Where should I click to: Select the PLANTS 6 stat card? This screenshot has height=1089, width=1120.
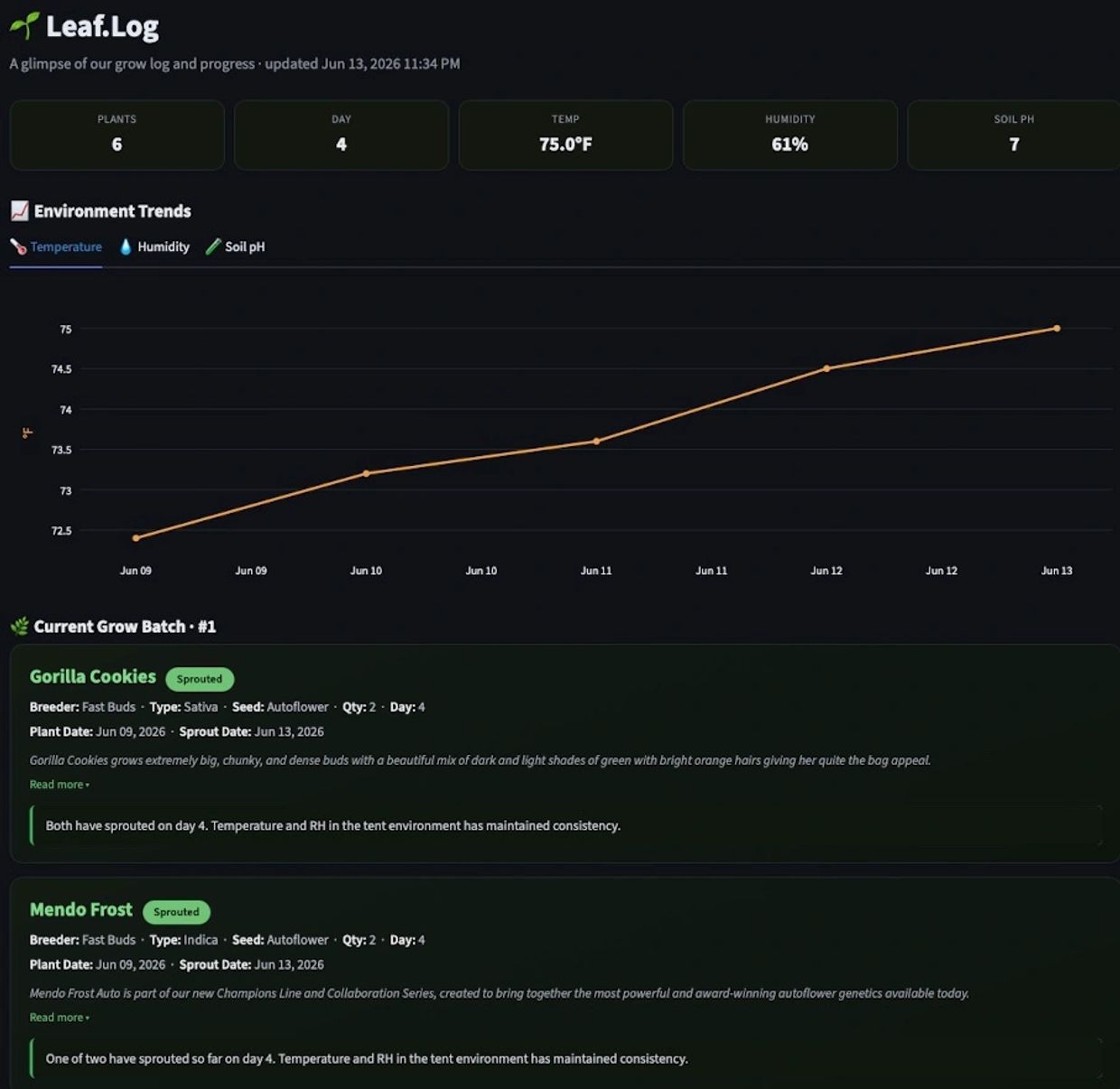pyautogui.click(x=117, y=135)
